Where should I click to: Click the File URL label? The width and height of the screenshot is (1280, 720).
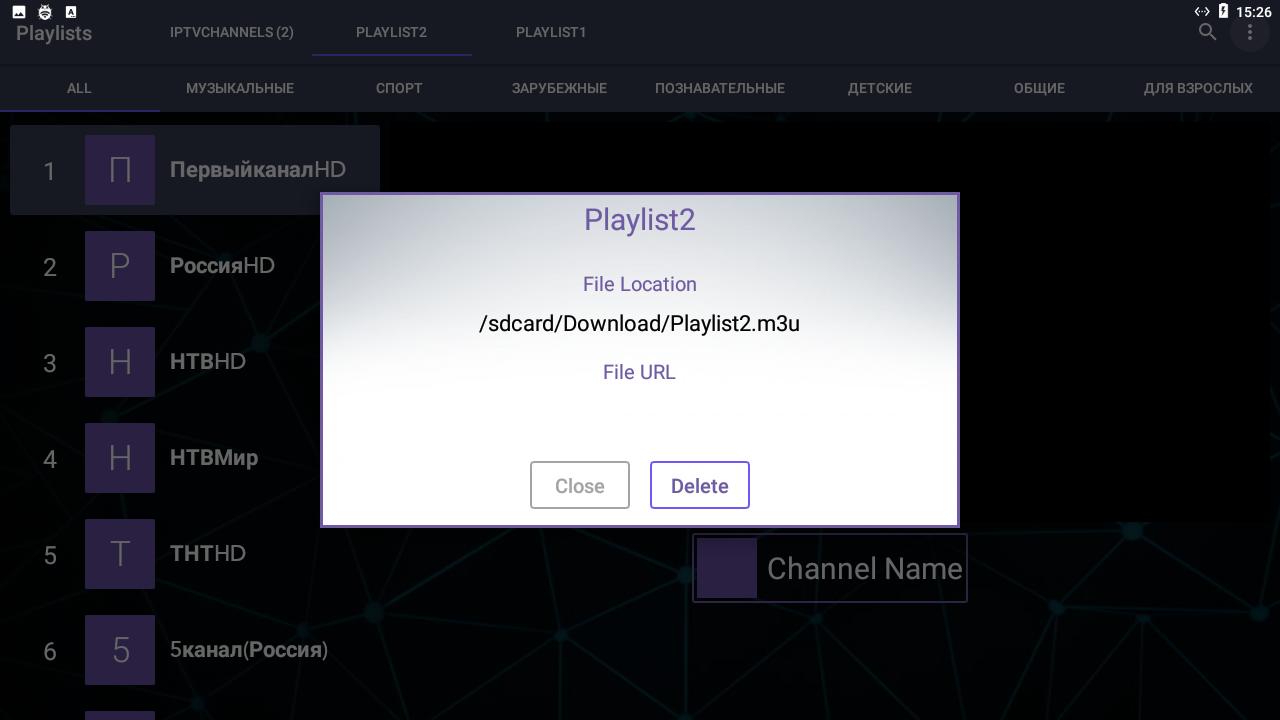coord(640,372)
